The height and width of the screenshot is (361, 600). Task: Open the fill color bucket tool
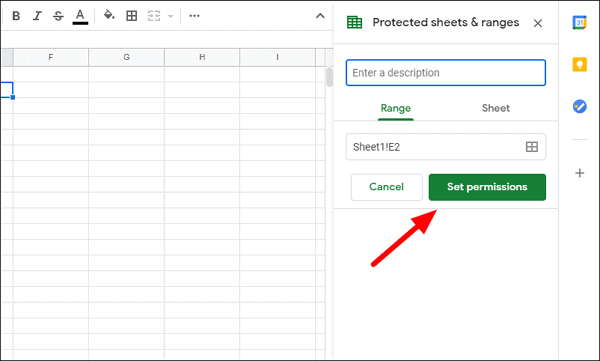click(x=109, y=16)
